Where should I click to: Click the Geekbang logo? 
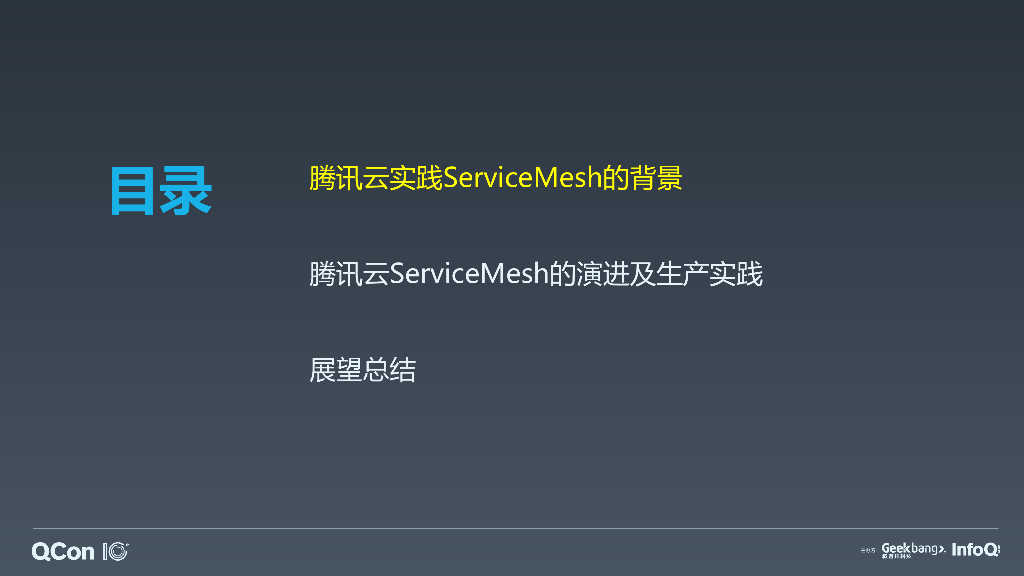tap(913, 551)
